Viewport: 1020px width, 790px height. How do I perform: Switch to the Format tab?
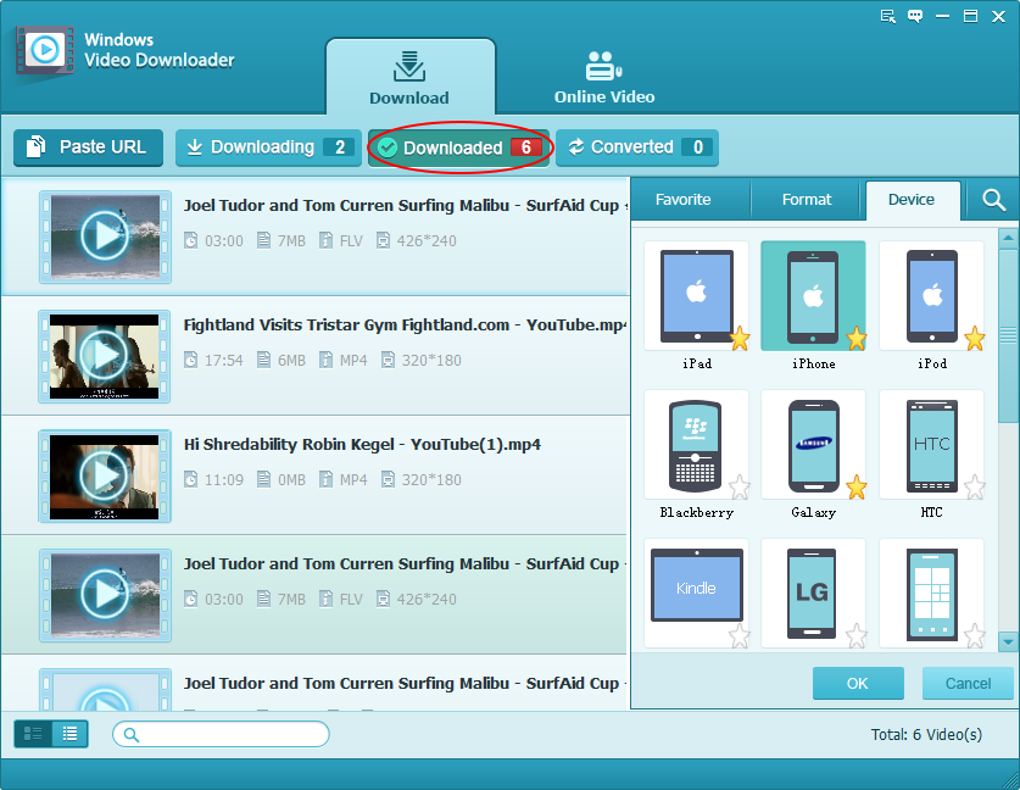(x=807, y=200)
